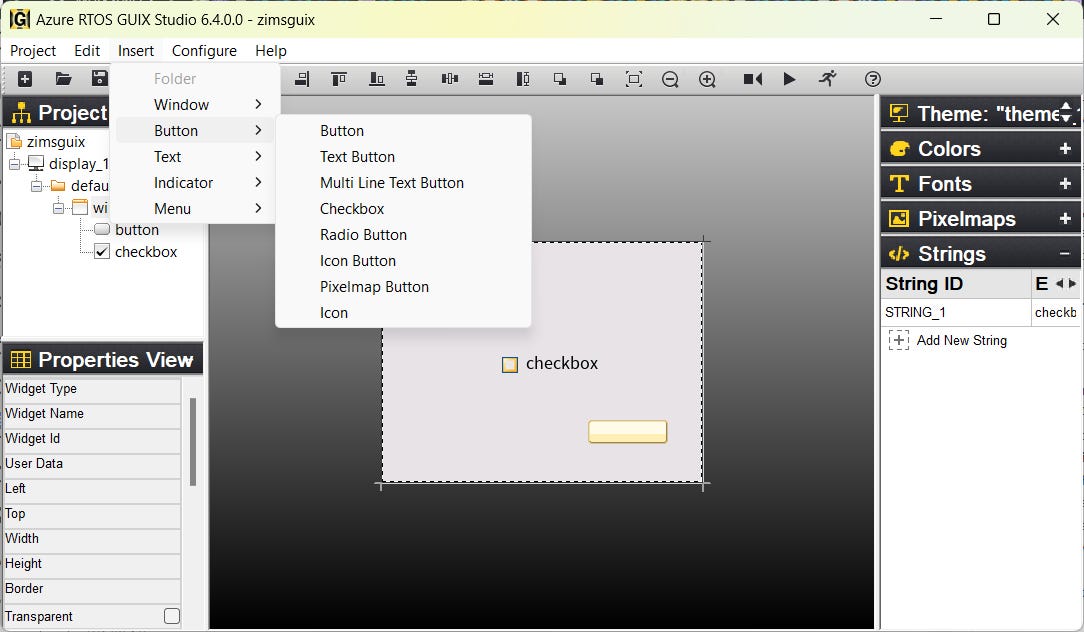Viewport: 1084px width, 632px height.
Task: Open help via question mark icon
Action: [872, 79]
